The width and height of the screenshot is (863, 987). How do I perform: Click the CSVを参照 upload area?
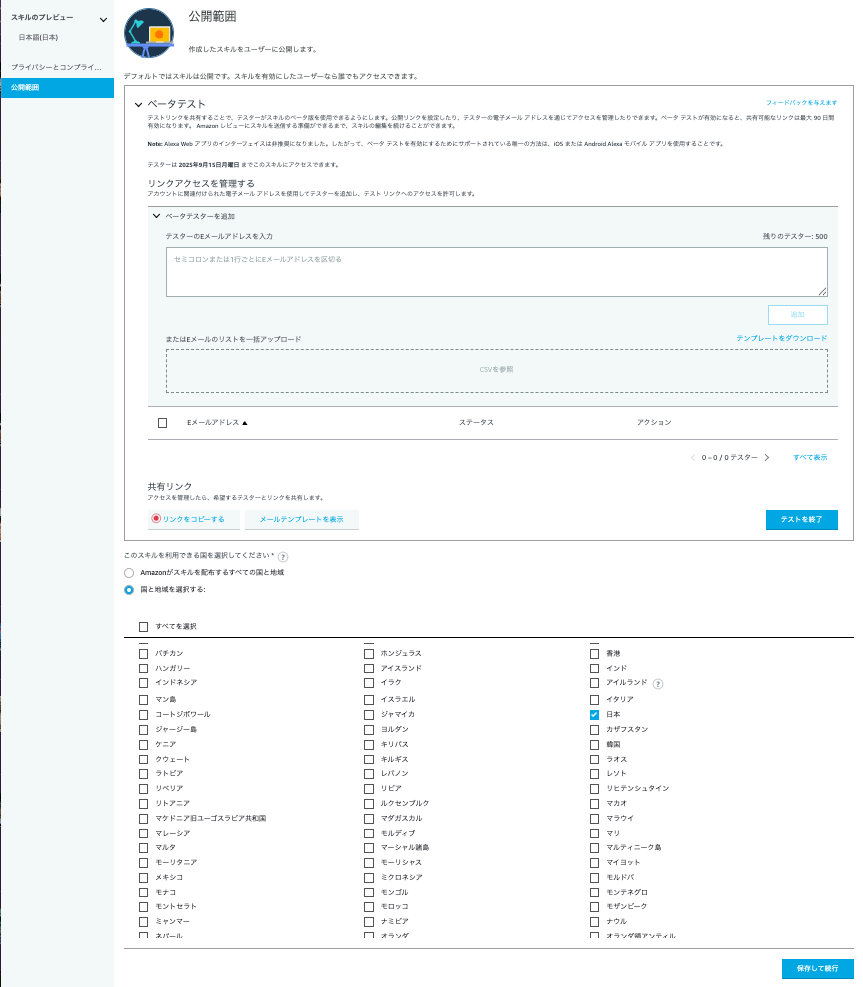498,370
